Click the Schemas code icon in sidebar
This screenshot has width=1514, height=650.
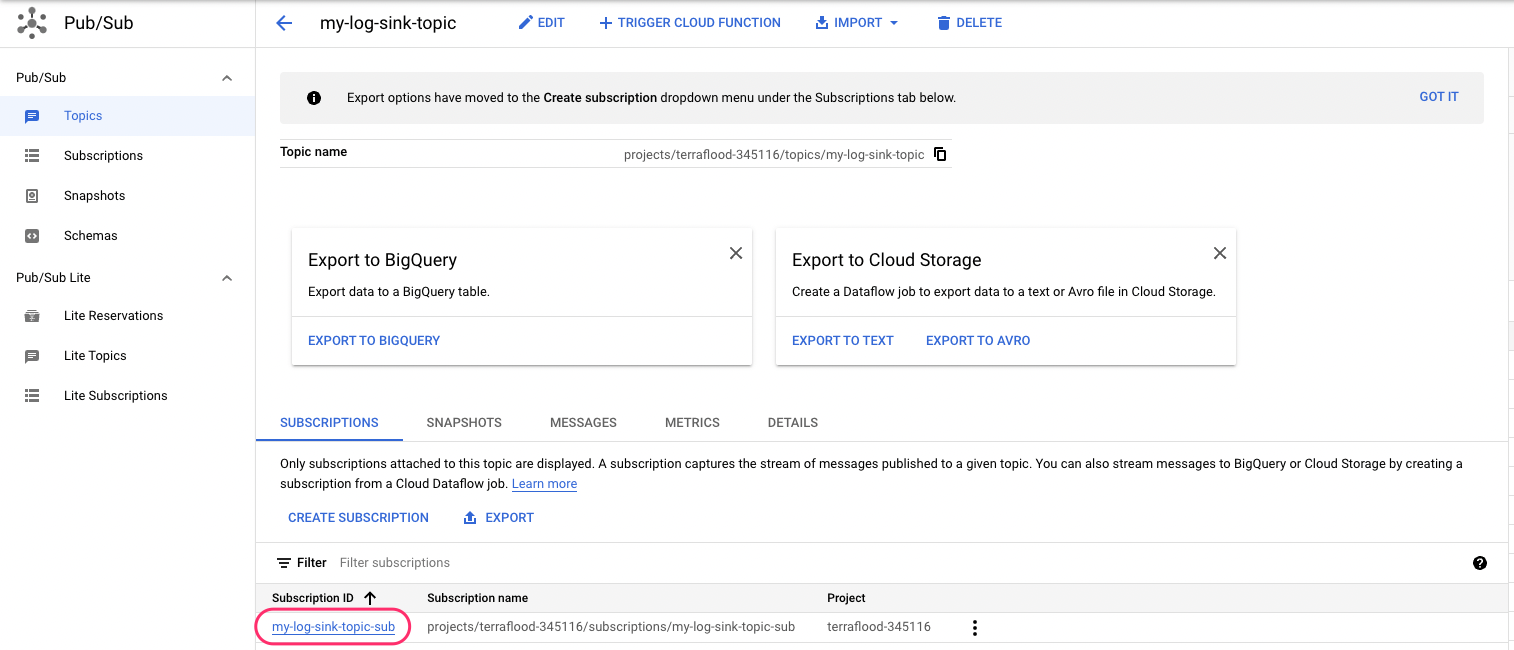tap(32, 236)
